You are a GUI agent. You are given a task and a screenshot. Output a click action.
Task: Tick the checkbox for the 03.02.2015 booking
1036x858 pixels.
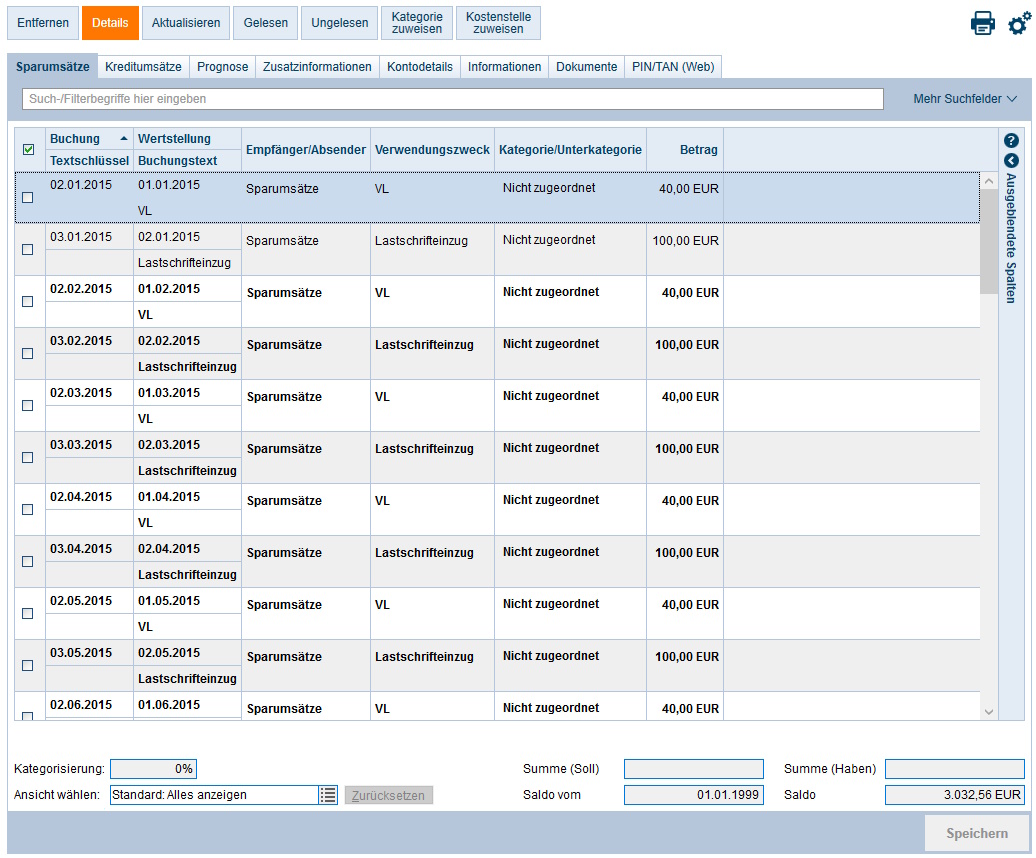pyautogui.click(x=28, y=353)
